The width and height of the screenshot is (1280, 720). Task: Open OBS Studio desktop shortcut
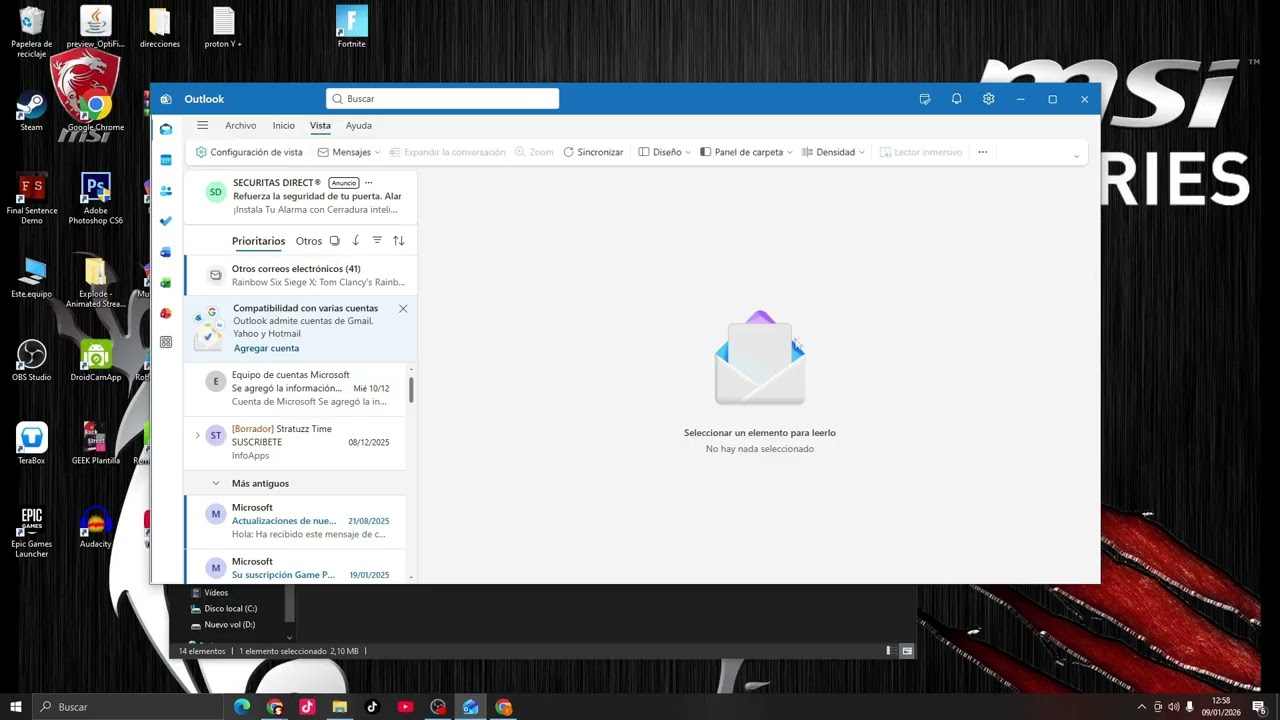click(x=32, y=361)
